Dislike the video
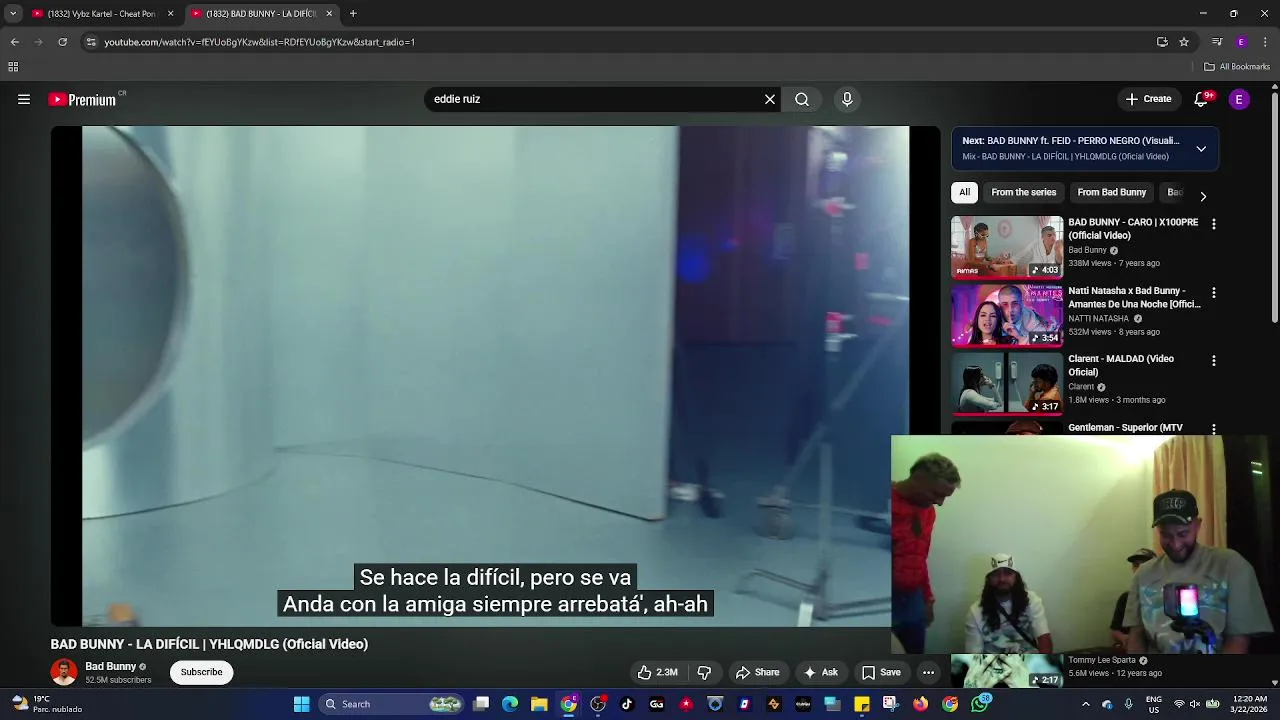 (704, 672)
